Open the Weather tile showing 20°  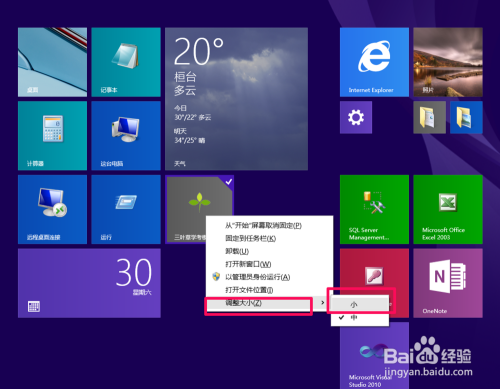236,99
